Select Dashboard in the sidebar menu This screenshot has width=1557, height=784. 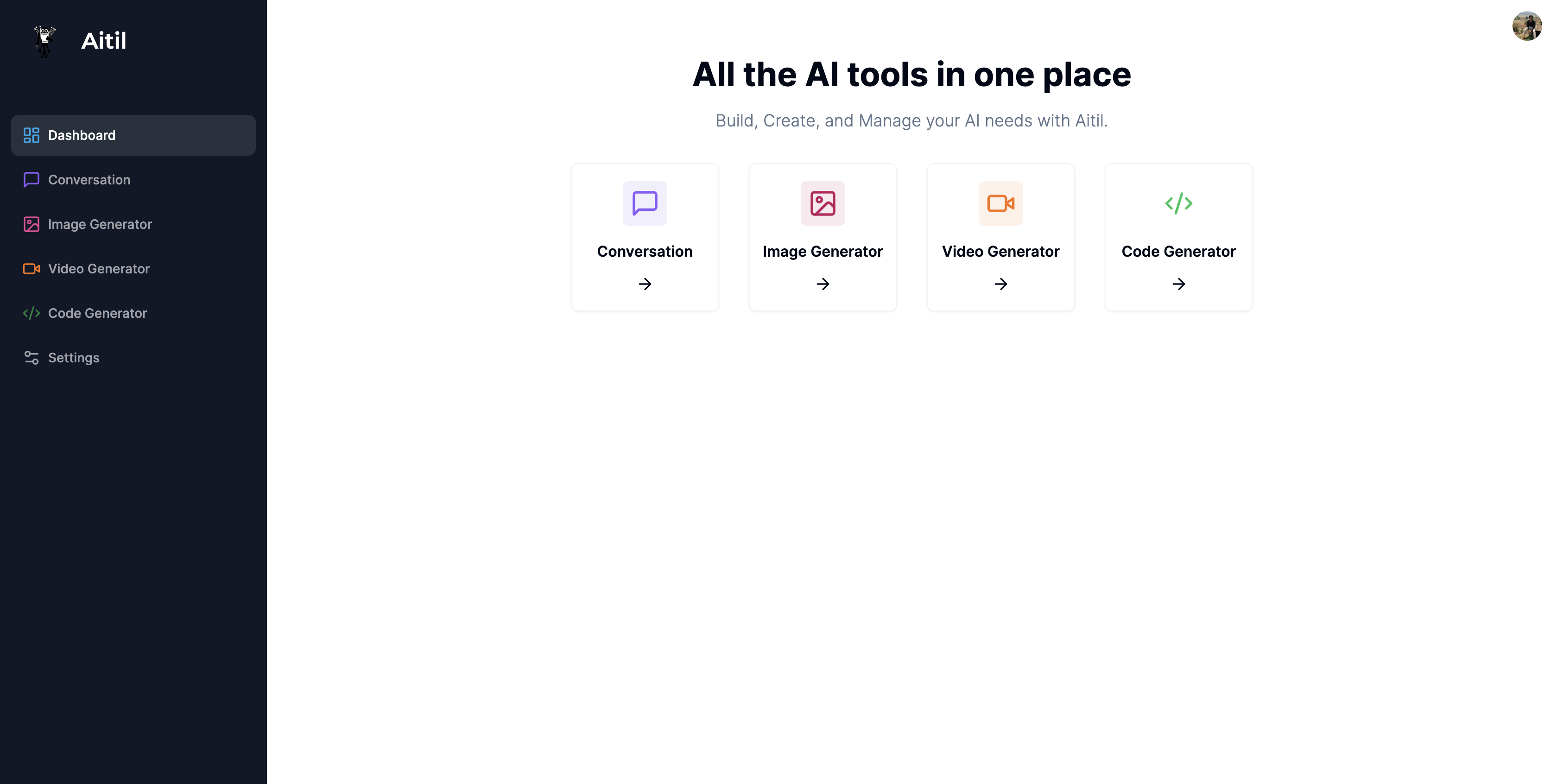82,135
